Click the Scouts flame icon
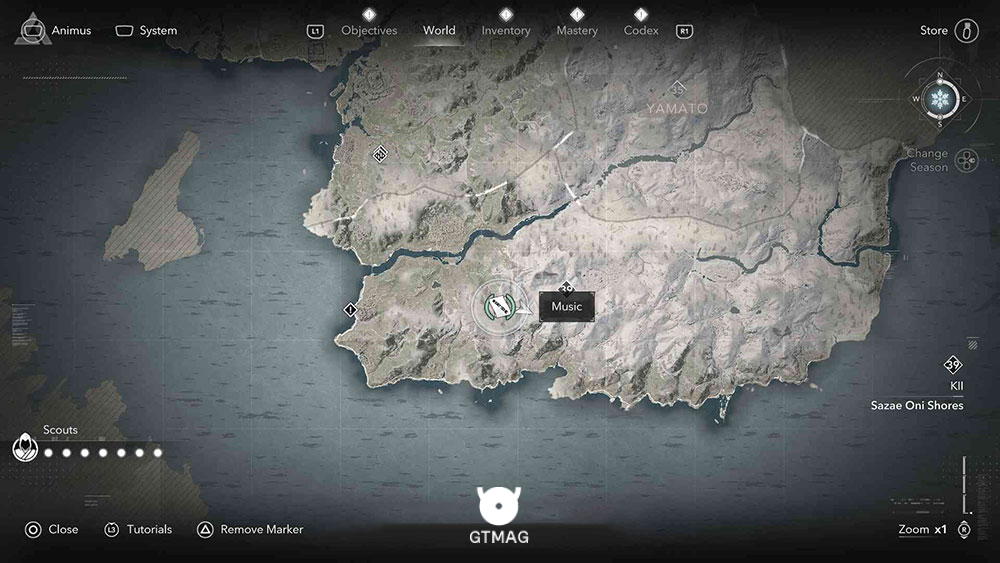Image resolution: width=1000 pixels, height=563 pixels. click(x=25, y=447)
